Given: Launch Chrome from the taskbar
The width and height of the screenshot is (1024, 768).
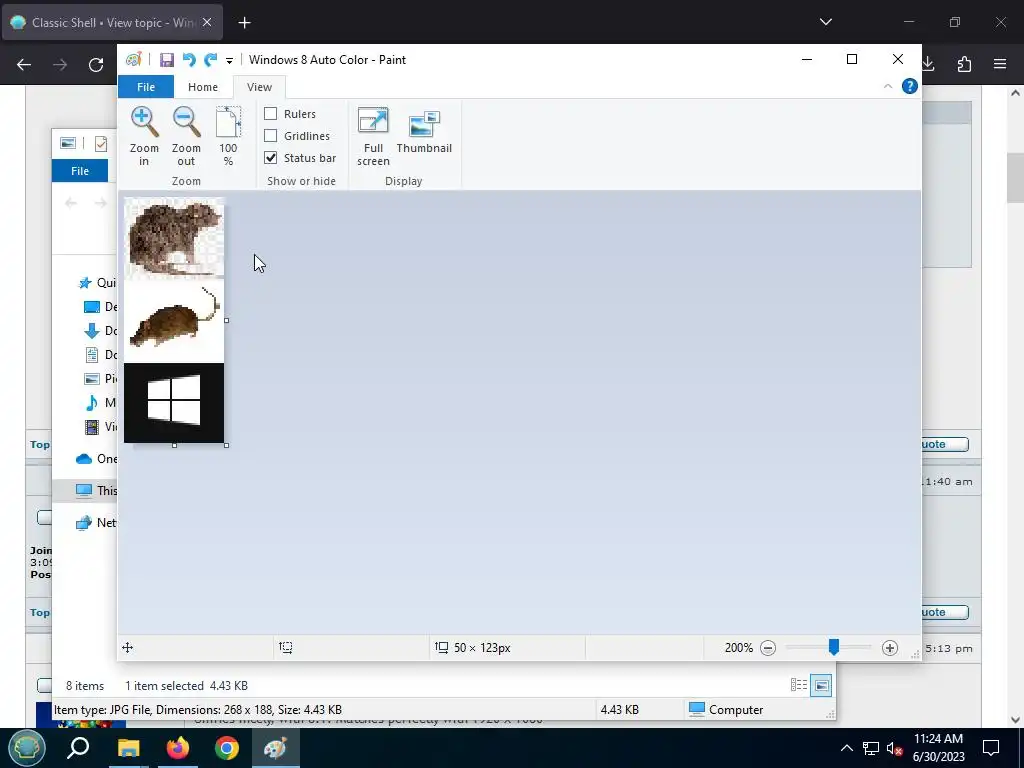Looking at the screenshot, I should click(227, 748).
